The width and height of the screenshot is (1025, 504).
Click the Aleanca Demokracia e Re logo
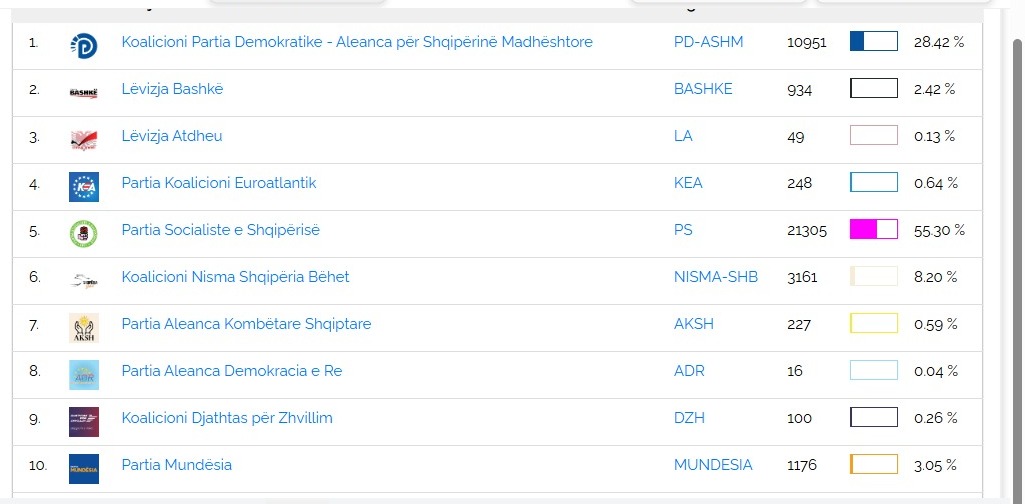point(83,374)
